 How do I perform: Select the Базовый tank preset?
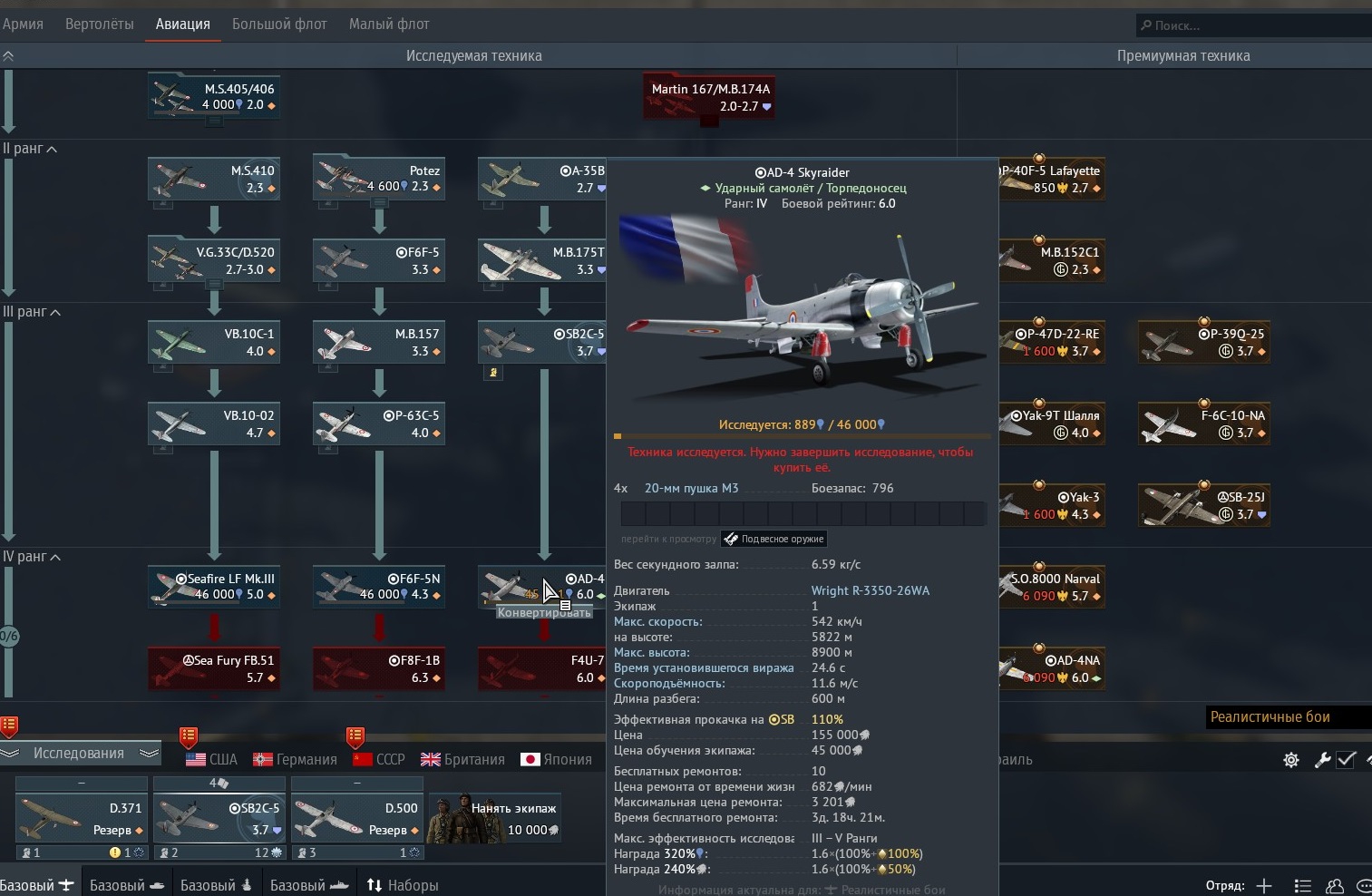pos(127,885)
